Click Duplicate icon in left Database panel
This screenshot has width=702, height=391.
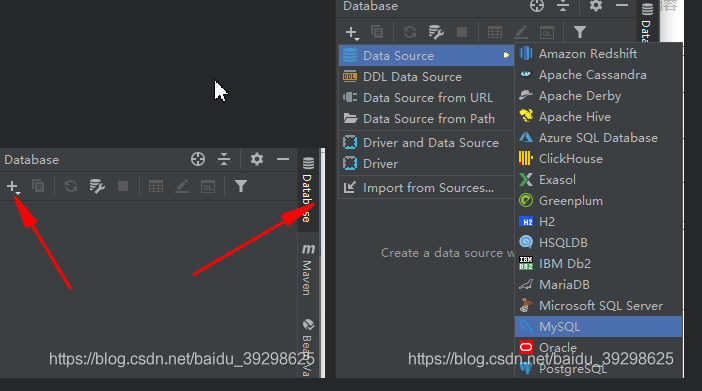pos(39,185)
